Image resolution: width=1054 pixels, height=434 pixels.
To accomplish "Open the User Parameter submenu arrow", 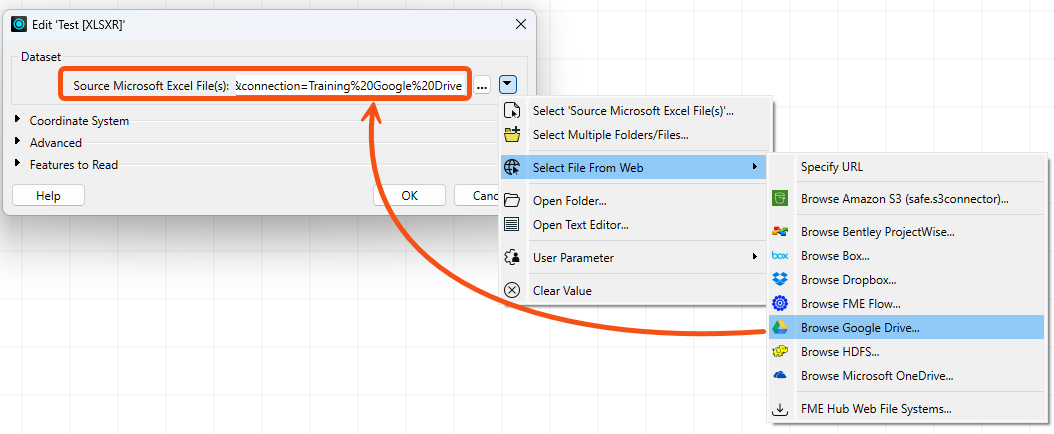I will tap(756, 257).
